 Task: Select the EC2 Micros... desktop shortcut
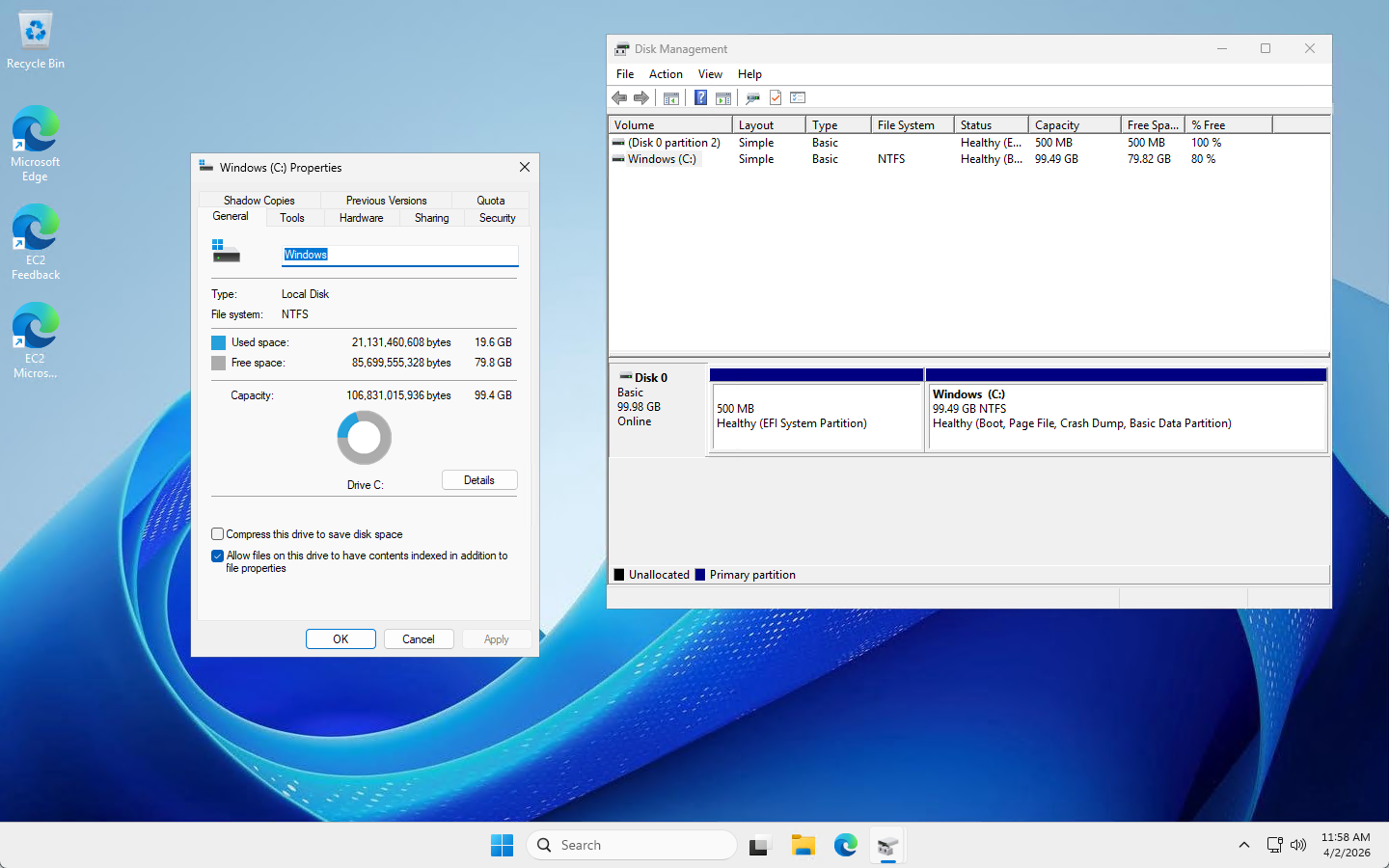(x=36, y=339)
